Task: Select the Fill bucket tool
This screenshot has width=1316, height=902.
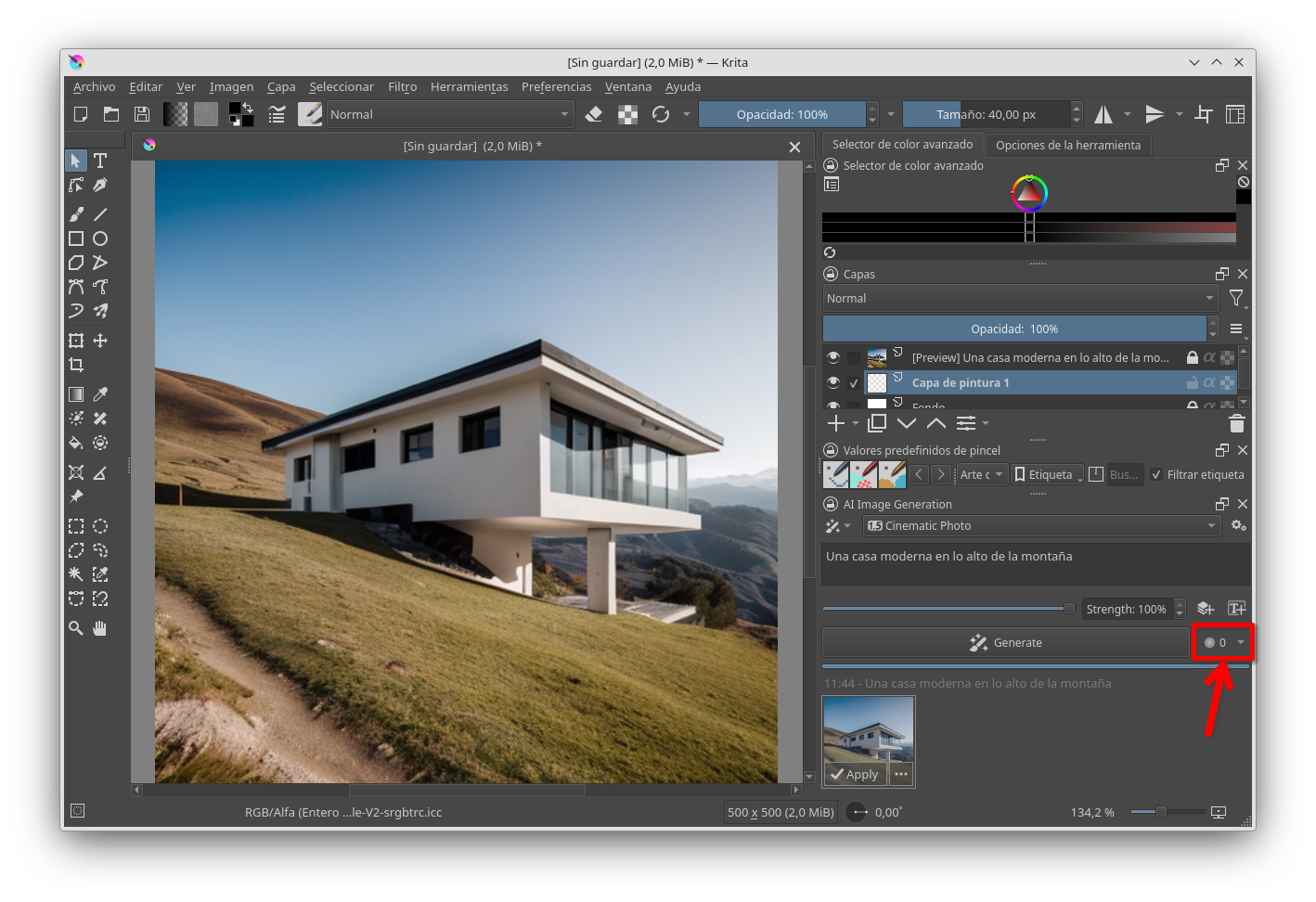Action: click(x=76, y=443)
